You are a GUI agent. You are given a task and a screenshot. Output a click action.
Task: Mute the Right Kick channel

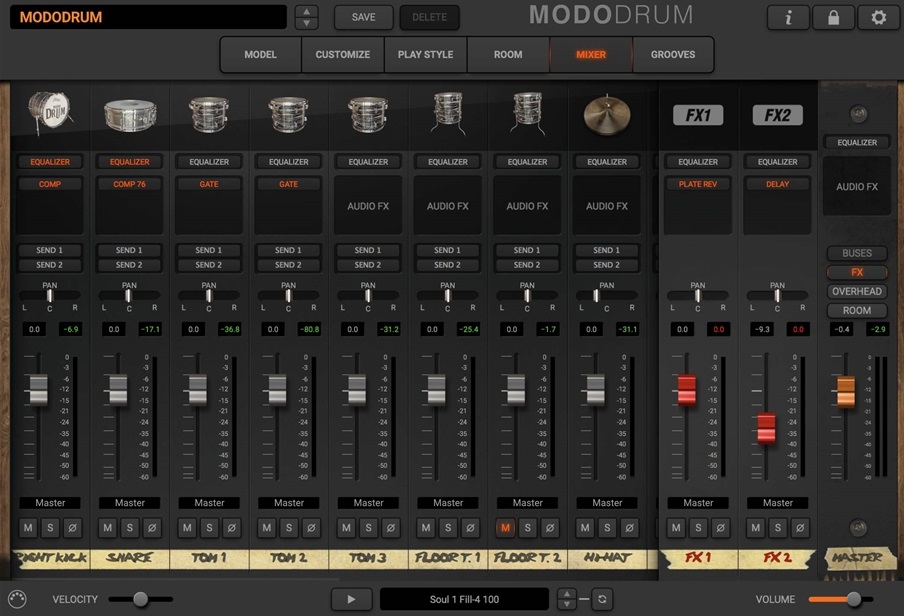(28, 527)
